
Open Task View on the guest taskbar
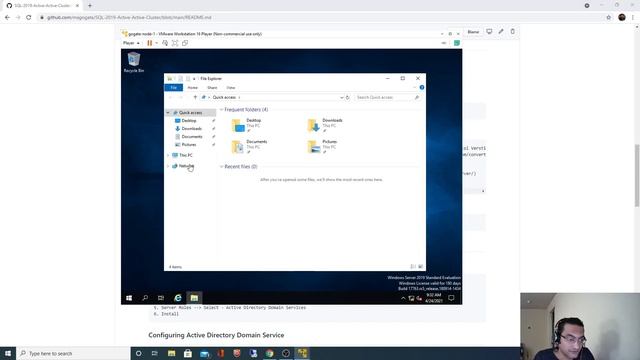coord(161,298)
